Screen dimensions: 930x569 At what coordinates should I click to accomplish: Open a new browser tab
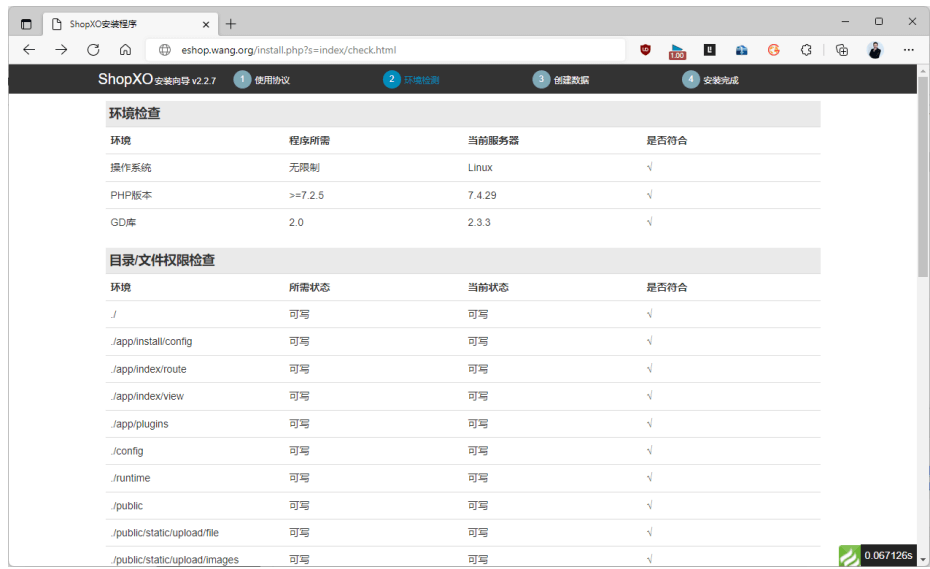[231, 24]
